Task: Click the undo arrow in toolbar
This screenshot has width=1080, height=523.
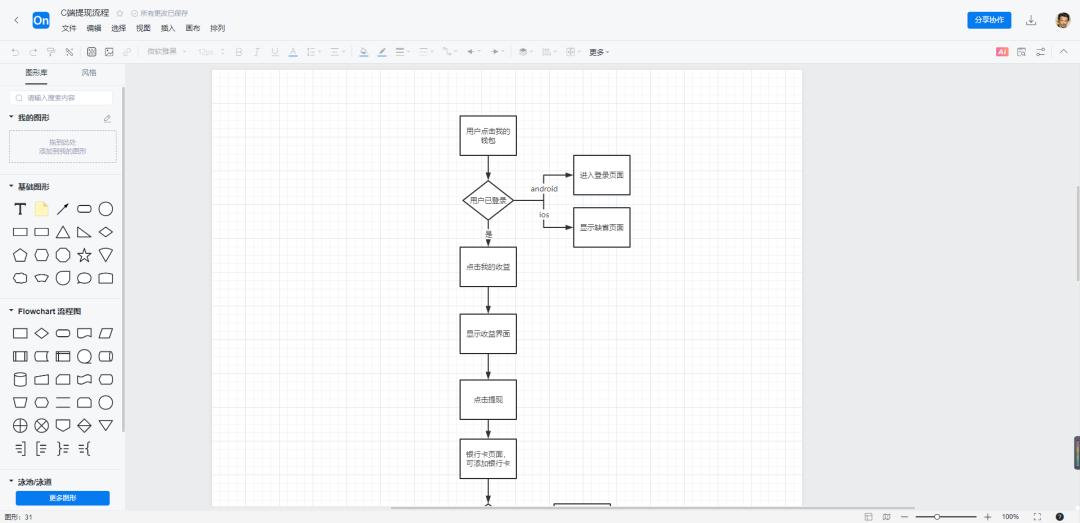Action: [15, 51]
